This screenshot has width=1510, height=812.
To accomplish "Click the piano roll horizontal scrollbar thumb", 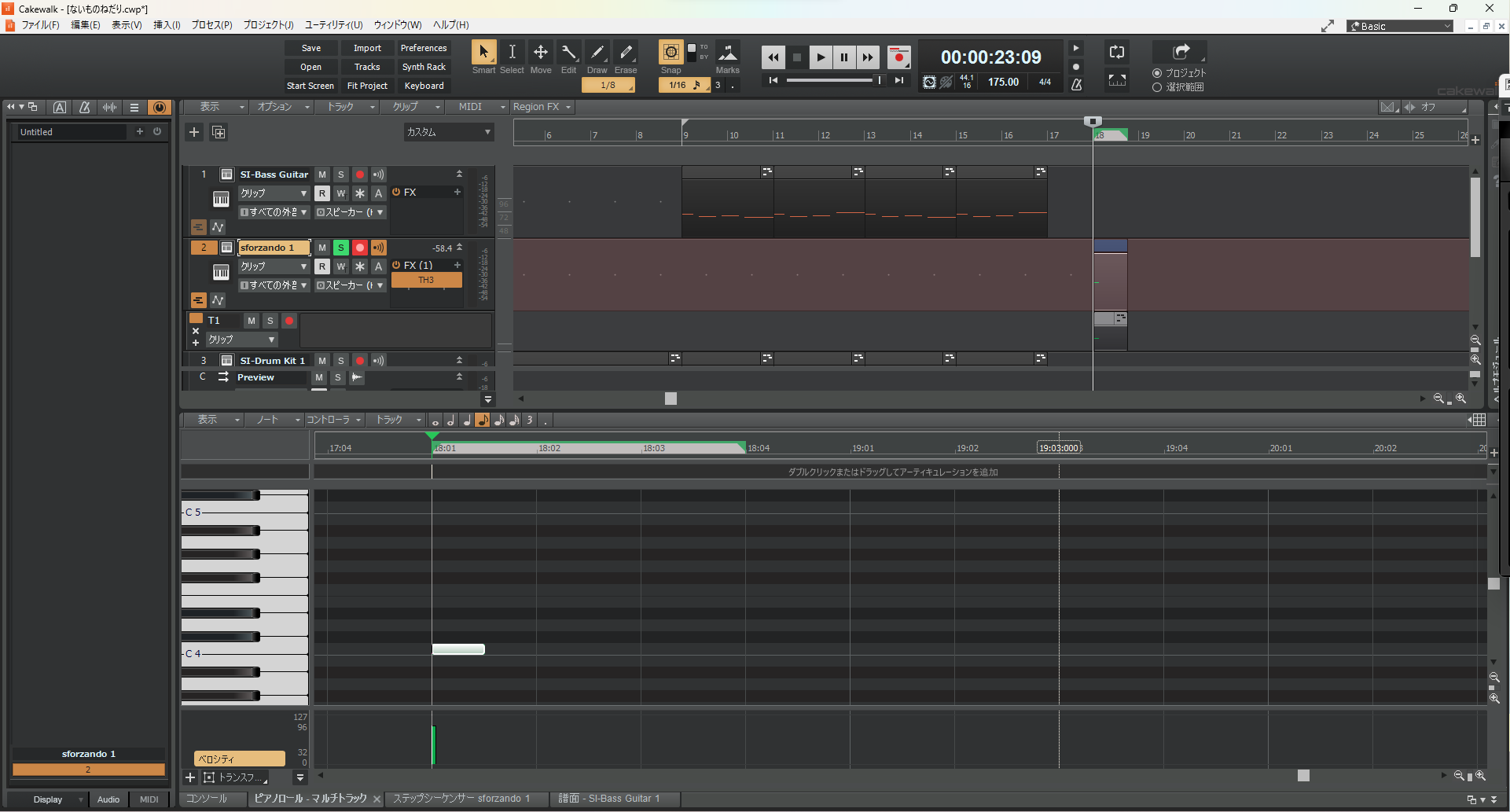I will [x=1303, y=776].
